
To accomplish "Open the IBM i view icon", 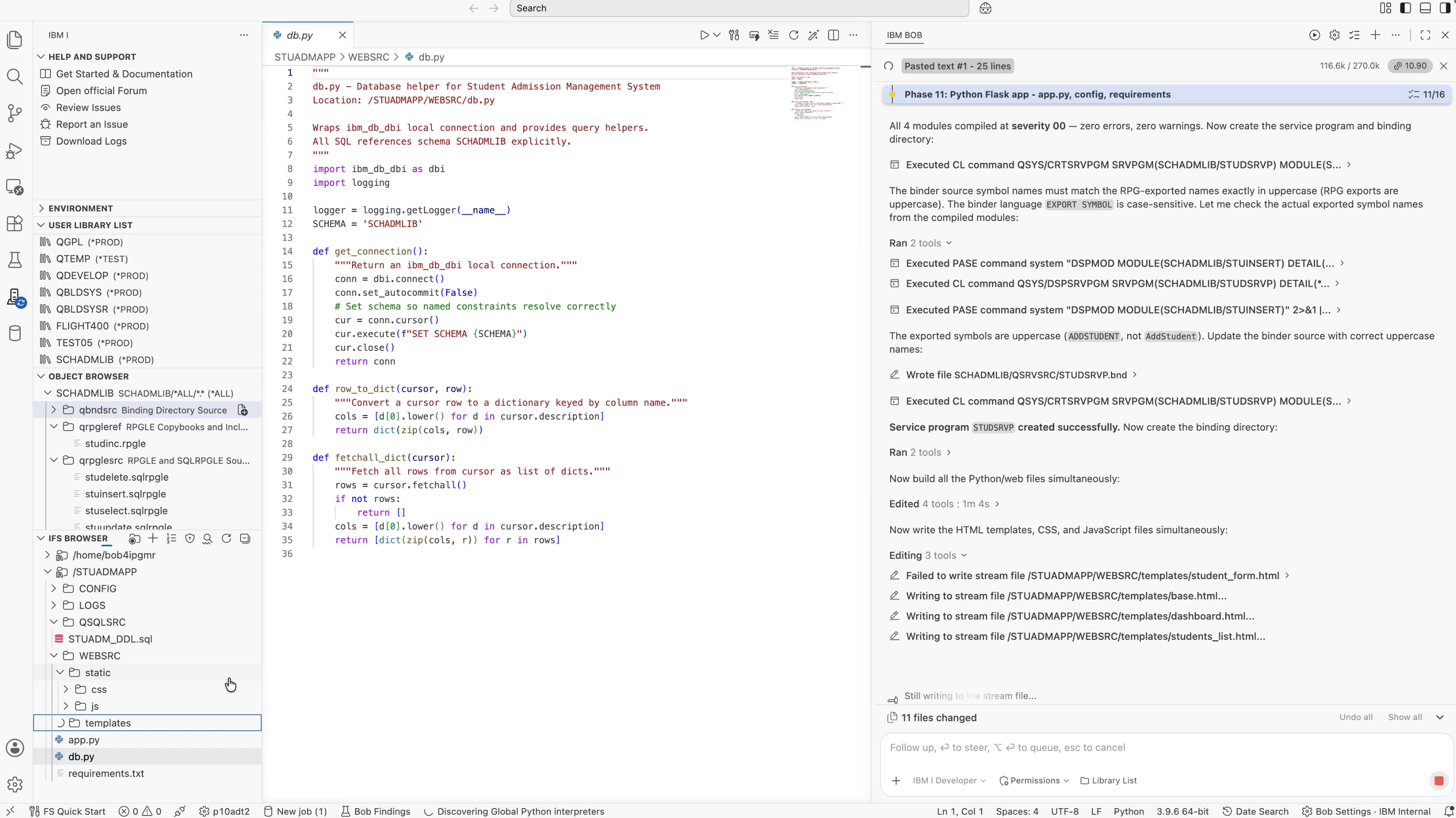I will 15,297.
